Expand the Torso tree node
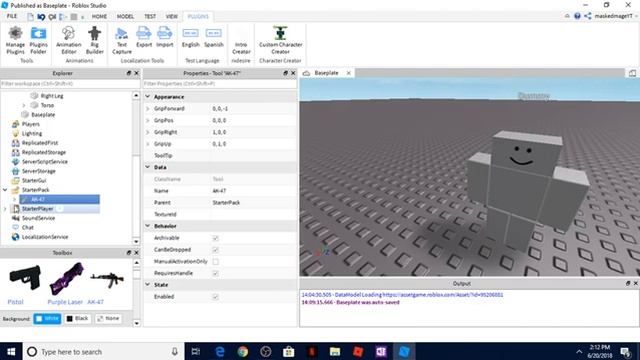 24,105
